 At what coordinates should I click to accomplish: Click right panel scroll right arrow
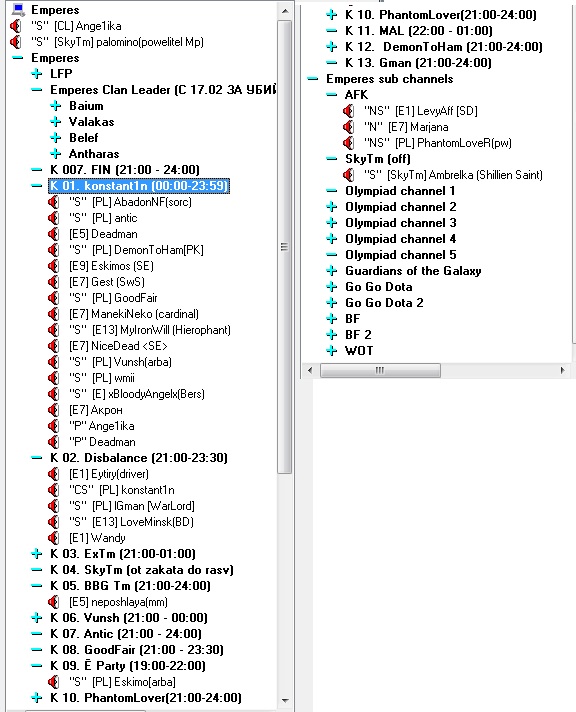[x=562, y=370]
